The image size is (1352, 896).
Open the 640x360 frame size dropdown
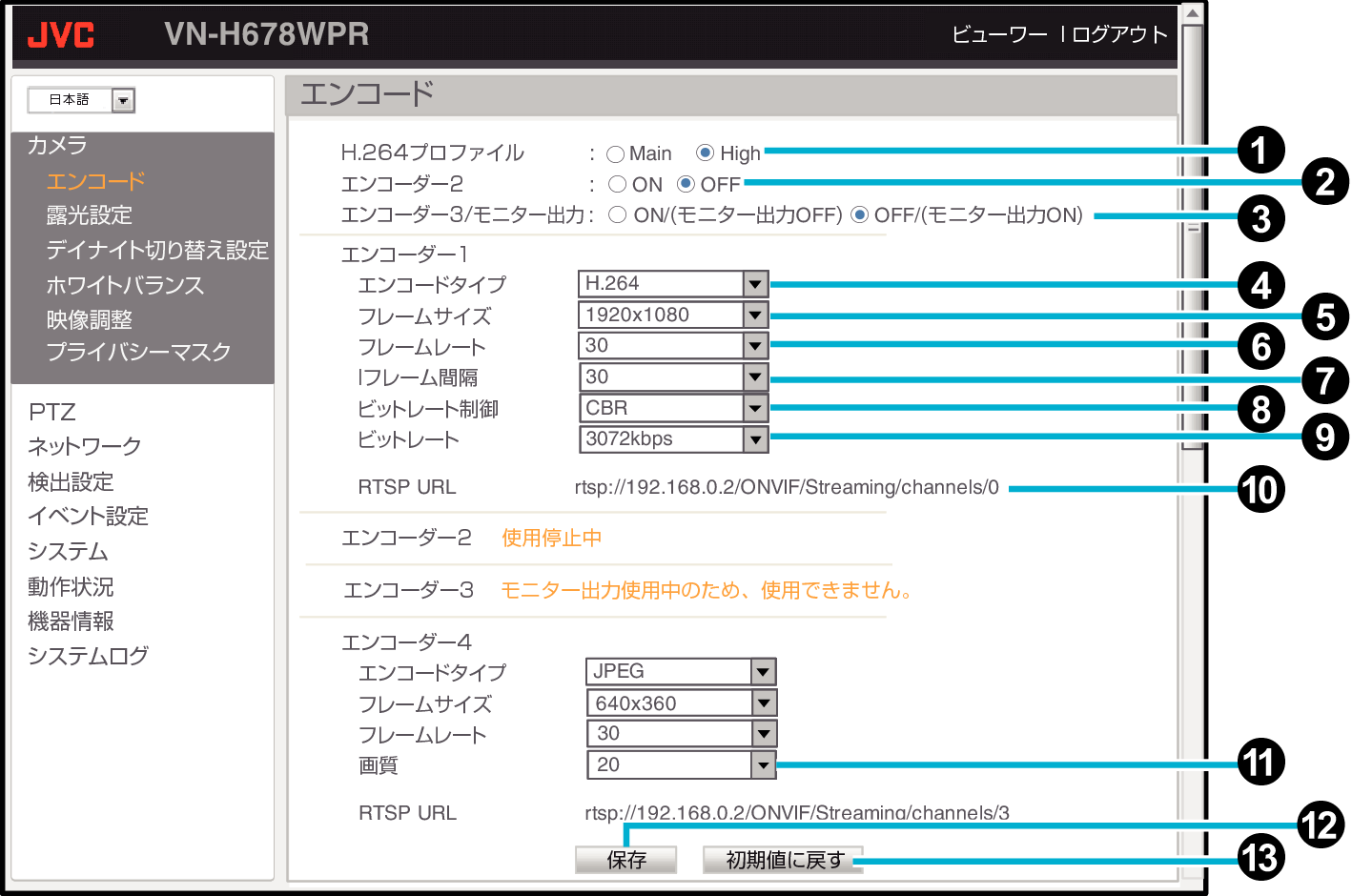click(x=681, y=703)
